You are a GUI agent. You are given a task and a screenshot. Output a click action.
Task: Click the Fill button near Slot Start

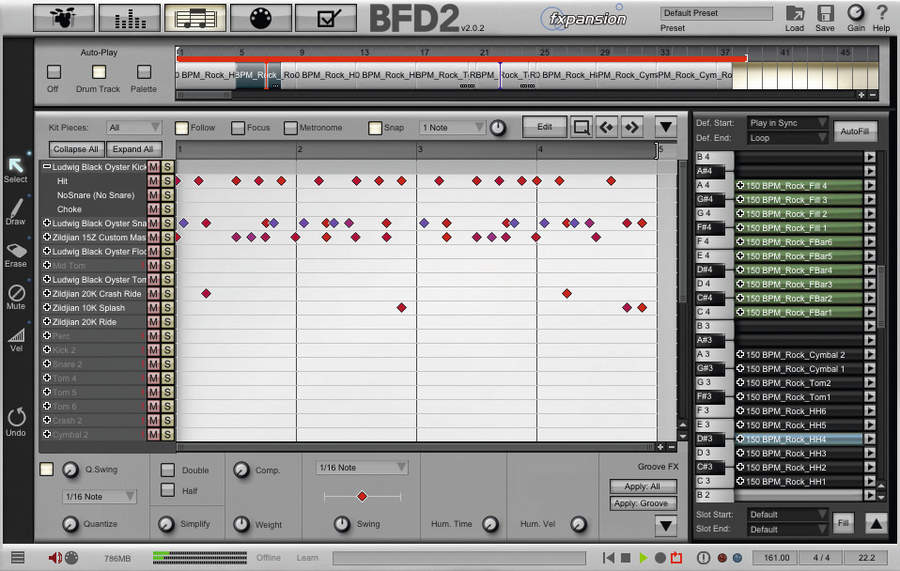[x=843, y=523]
